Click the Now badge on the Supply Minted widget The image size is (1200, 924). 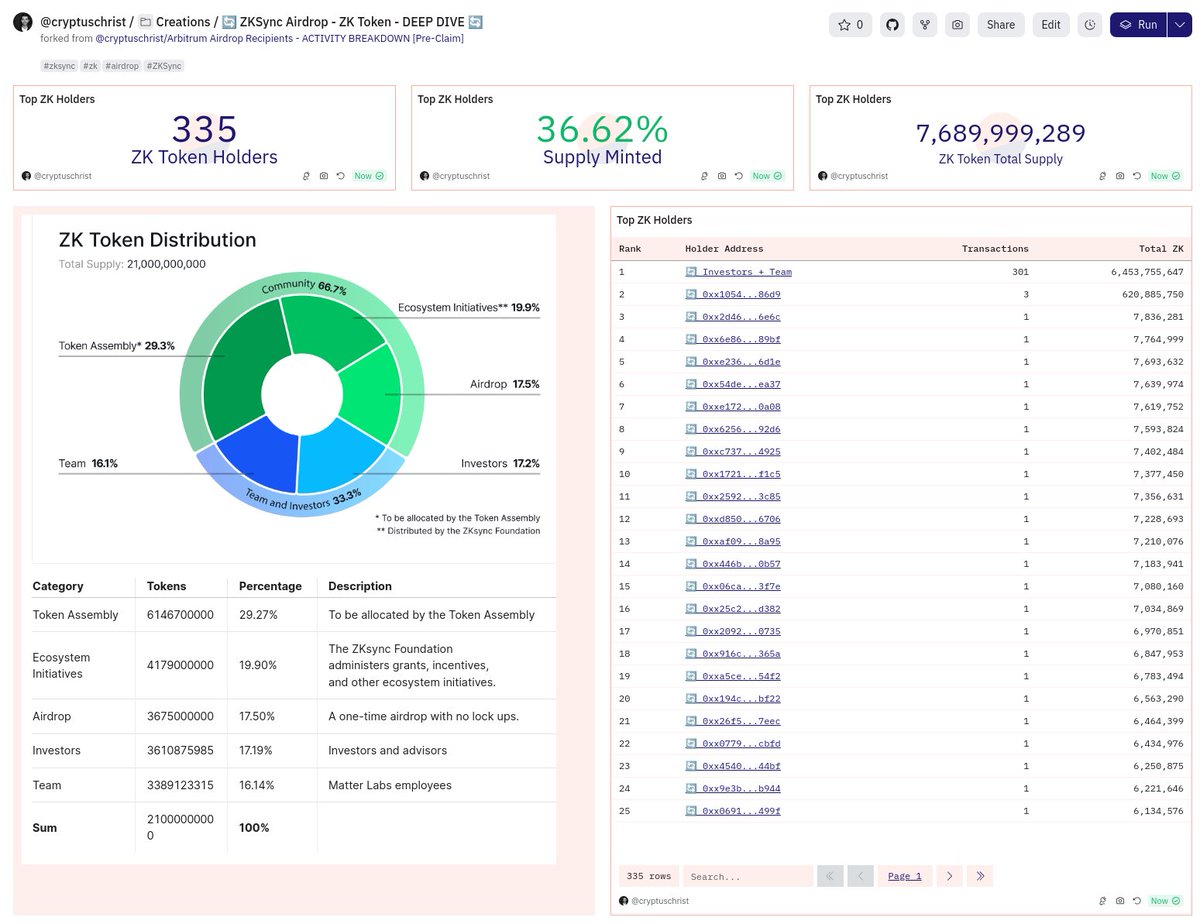click(767, 176)
